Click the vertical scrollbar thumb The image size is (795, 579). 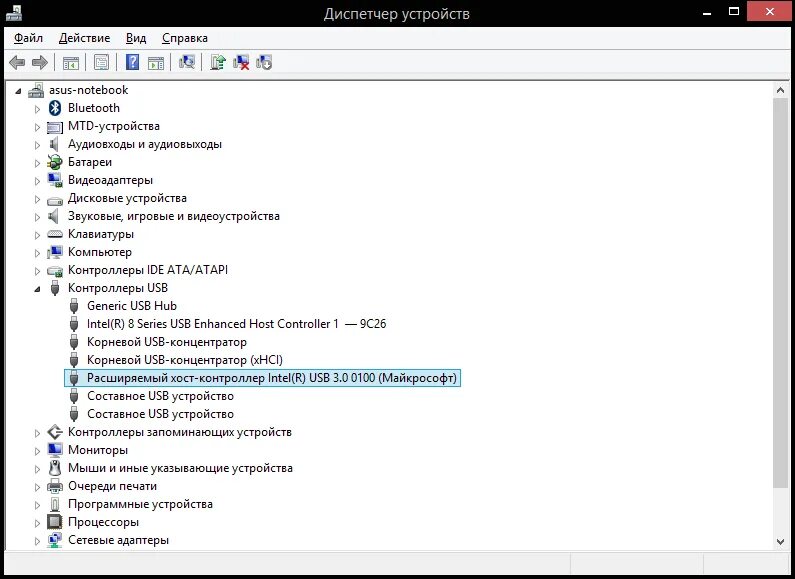coord(780,293)
